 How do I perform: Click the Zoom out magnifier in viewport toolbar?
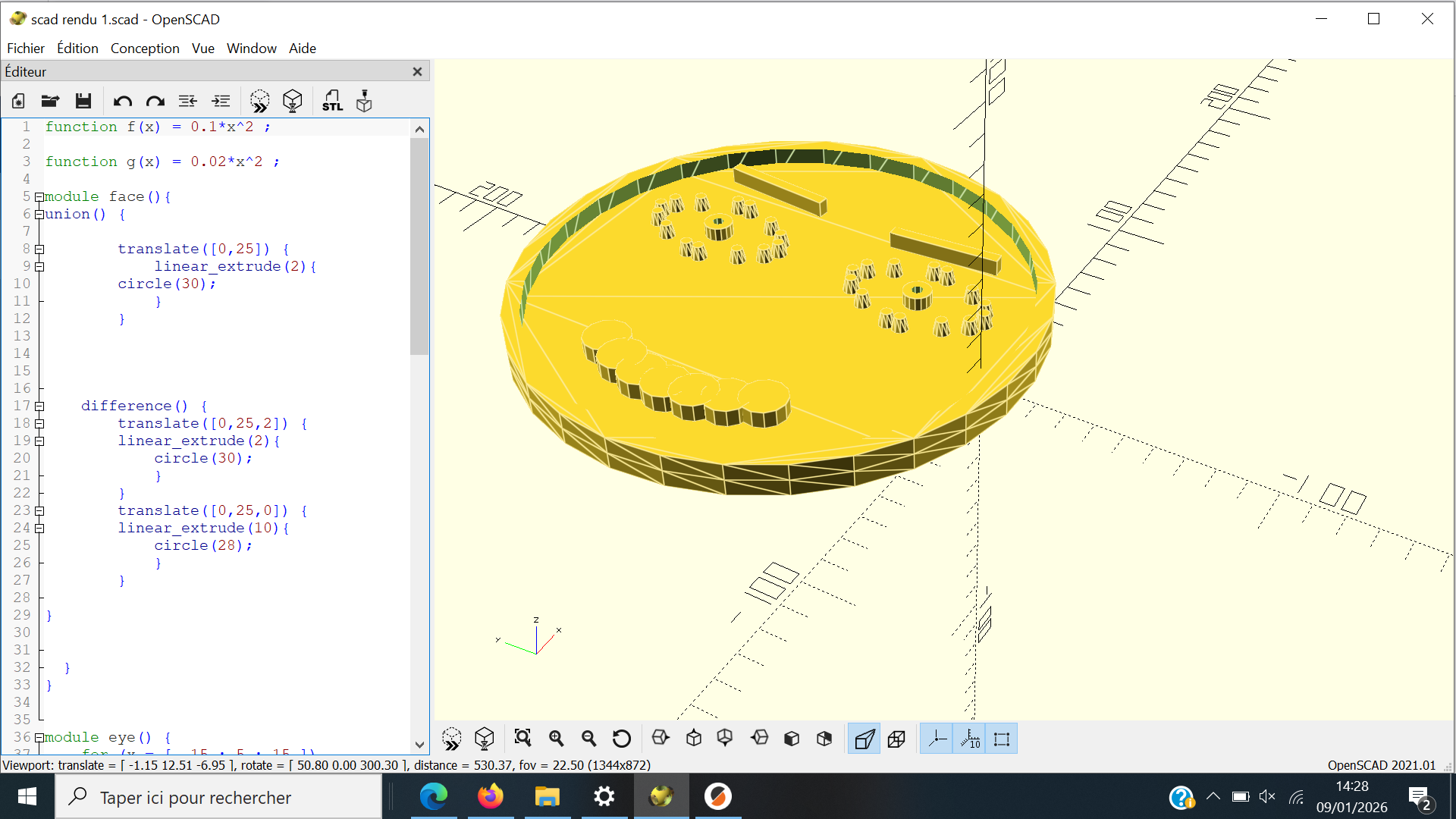tap(588, 738)
